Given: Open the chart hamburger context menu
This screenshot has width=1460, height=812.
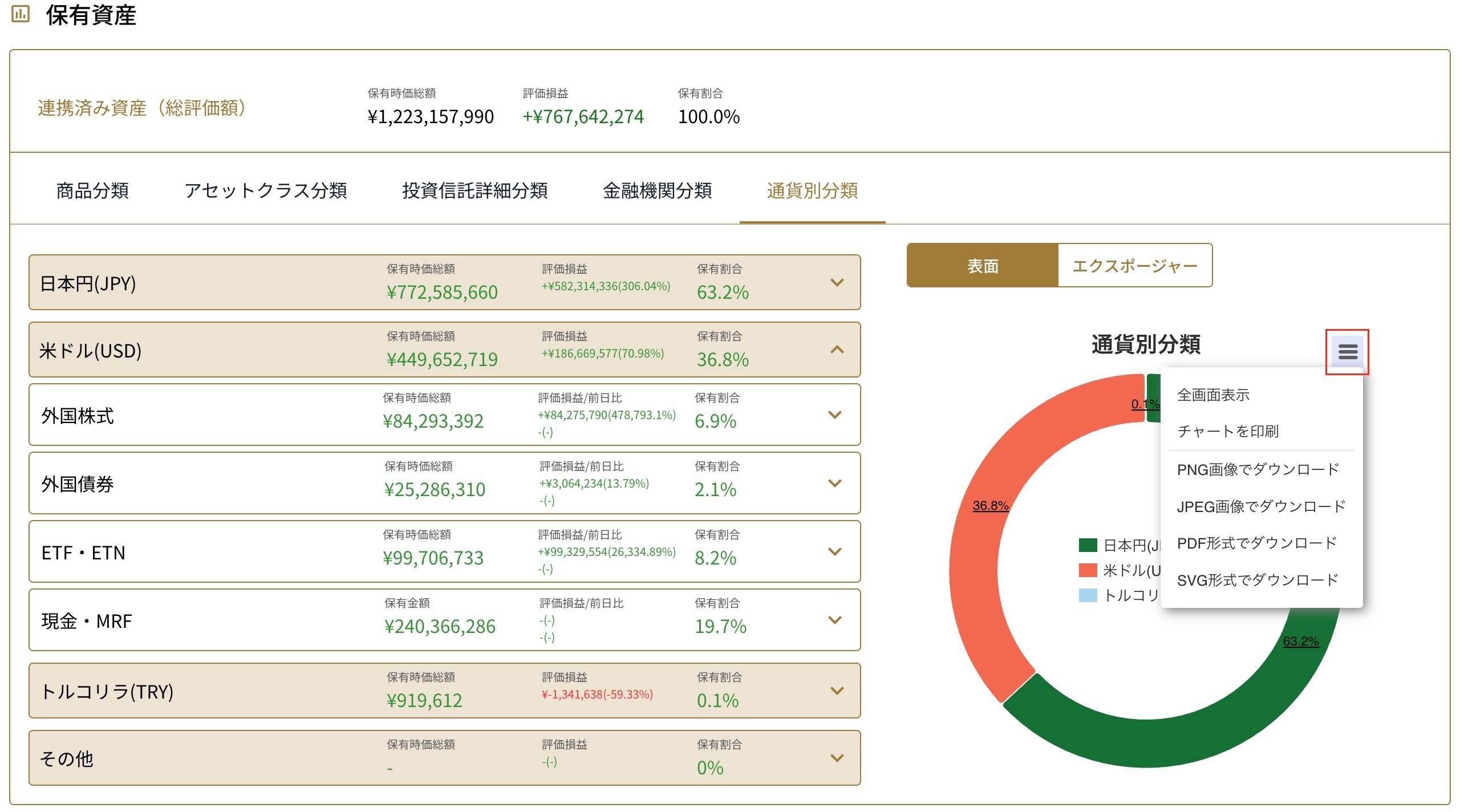Looking at the screenshot, I should coord(1348,351).
